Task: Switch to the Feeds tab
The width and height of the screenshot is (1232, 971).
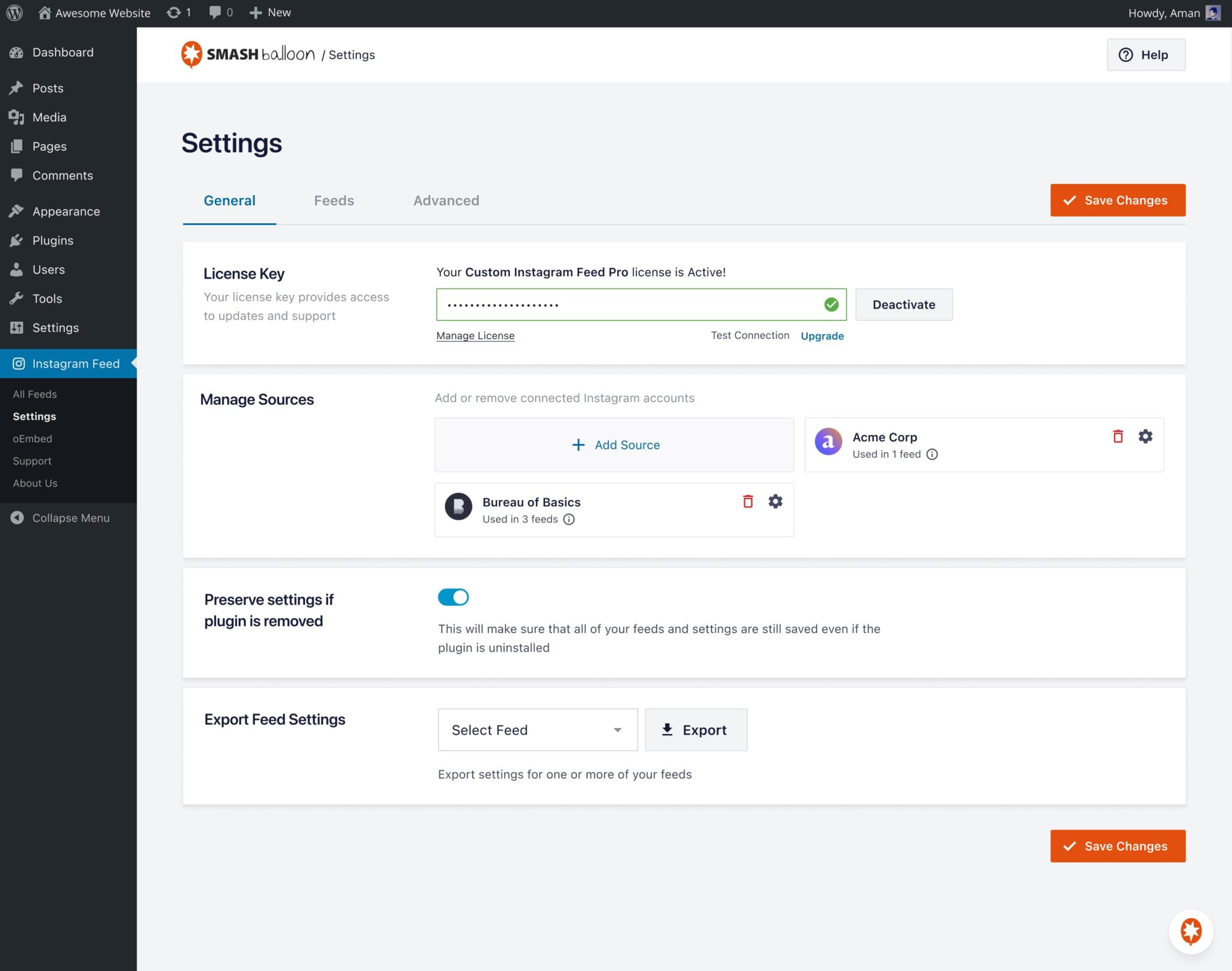Action: [x=334, y=200]
